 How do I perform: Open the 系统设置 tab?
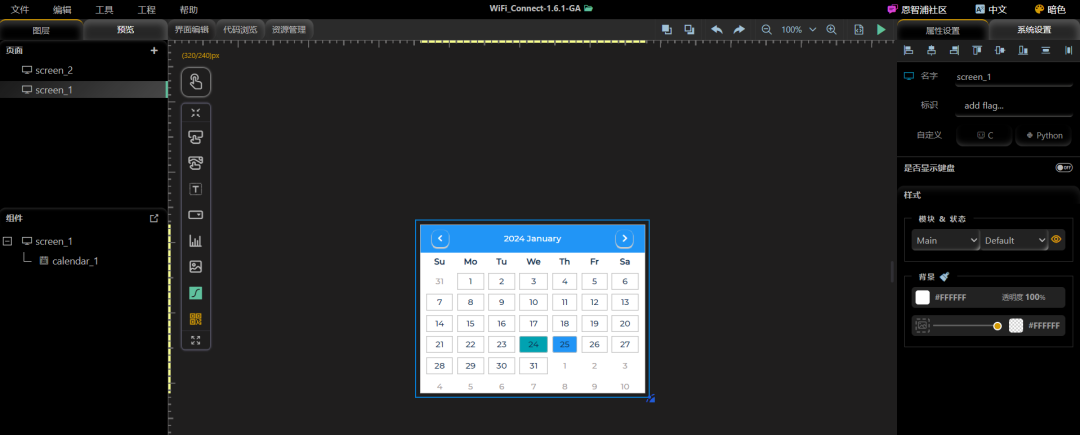tap(1034, 30)
